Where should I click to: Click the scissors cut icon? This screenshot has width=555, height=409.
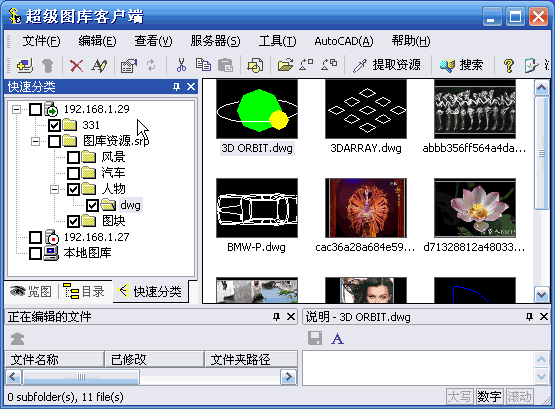(181, 65)
